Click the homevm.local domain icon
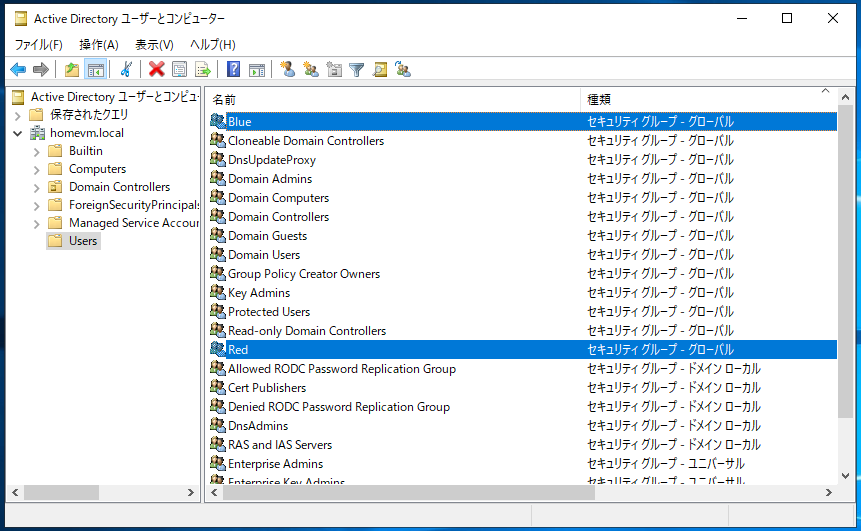 pyautogui.click(x=37, y=133)
